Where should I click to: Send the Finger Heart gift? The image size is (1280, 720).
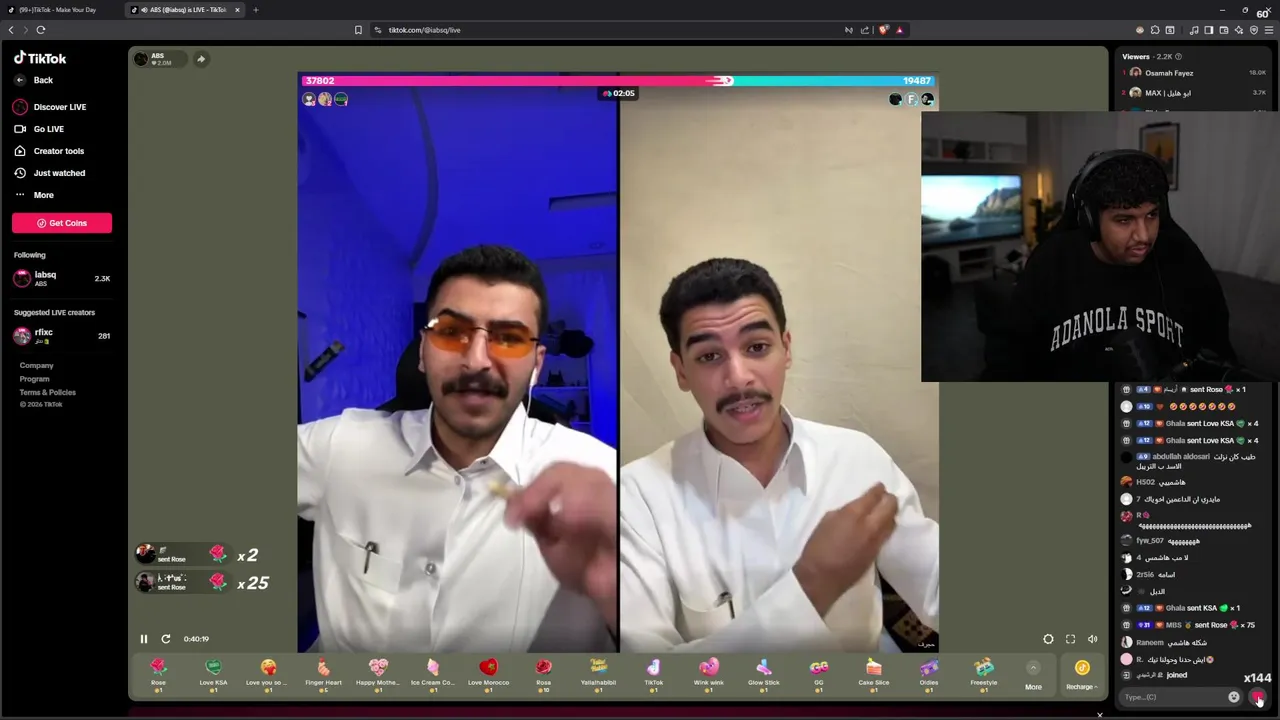coord(323,674)
